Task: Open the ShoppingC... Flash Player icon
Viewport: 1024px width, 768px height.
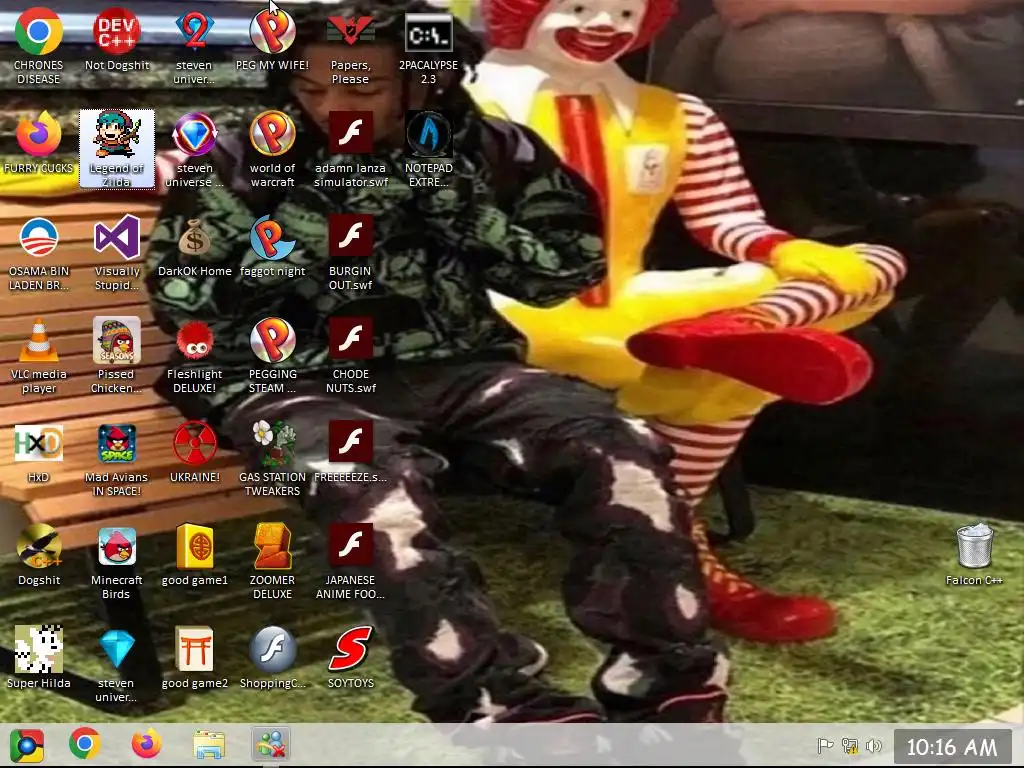Action: coord(272,649)
